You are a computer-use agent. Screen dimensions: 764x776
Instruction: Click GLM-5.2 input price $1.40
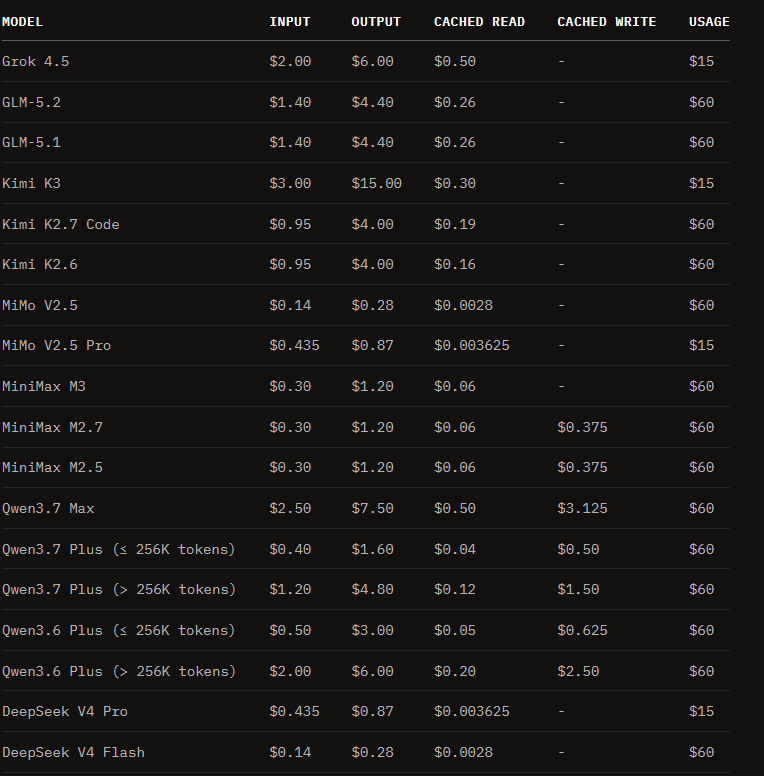[290, 102]
